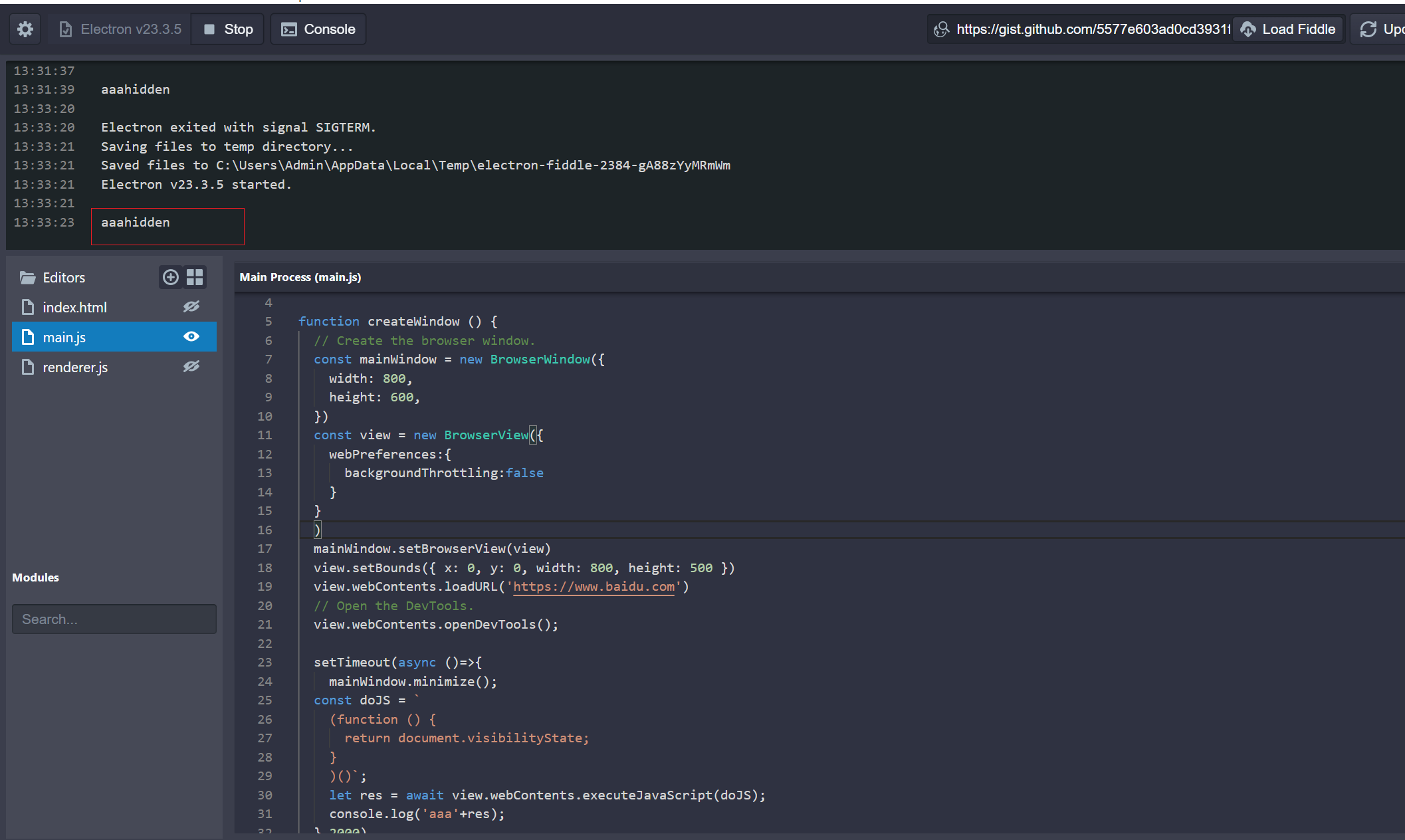
Task: Open the https://www.baidu.com link in code
Action: (x=594, y=587)
